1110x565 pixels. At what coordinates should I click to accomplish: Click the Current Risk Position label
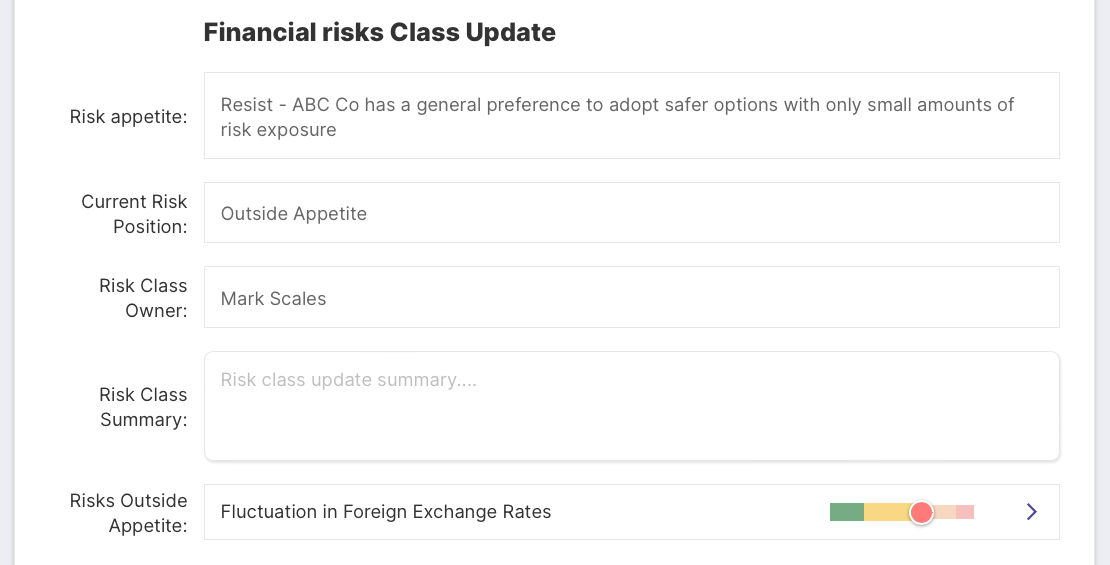coord(134,214)
